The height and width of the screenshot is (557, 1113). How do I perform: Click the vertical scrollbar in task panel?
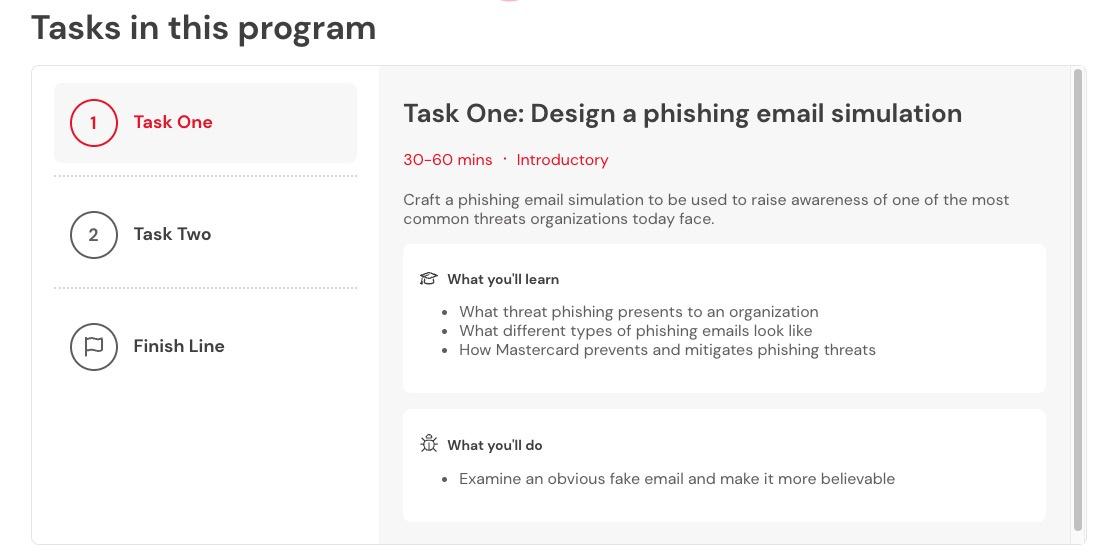tap(1078, 299)
